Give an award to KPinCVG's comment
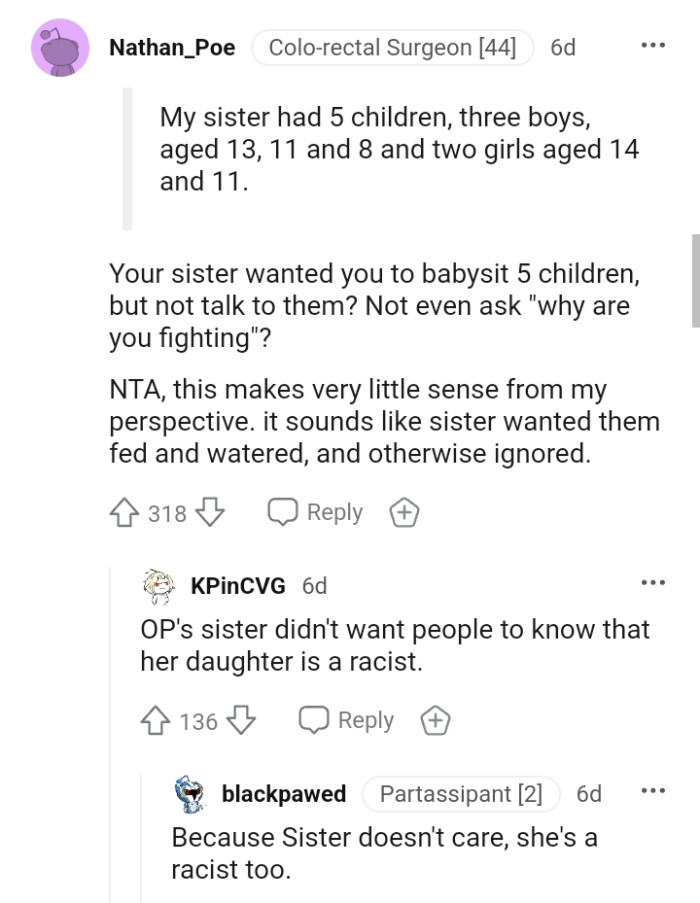Viewport: 700px width, 903px height. point(434,719)
